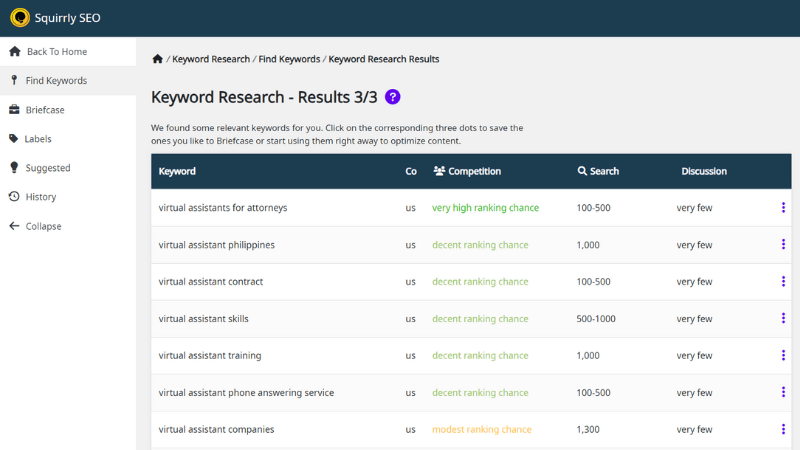Viewport: 800px width, 450px height.
Task: Open History from the sidebar
Action: tap(68, 197)
